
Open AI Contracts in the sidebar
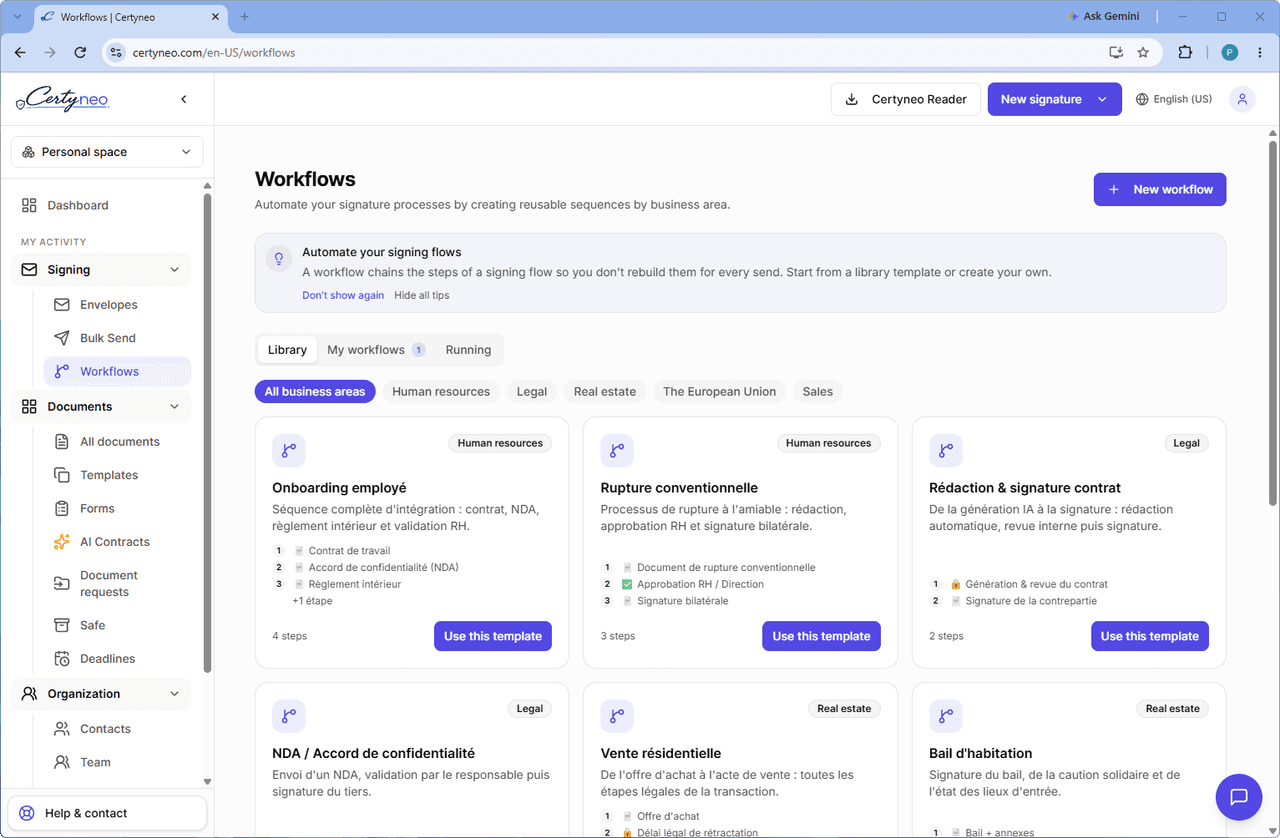[117, 542]
